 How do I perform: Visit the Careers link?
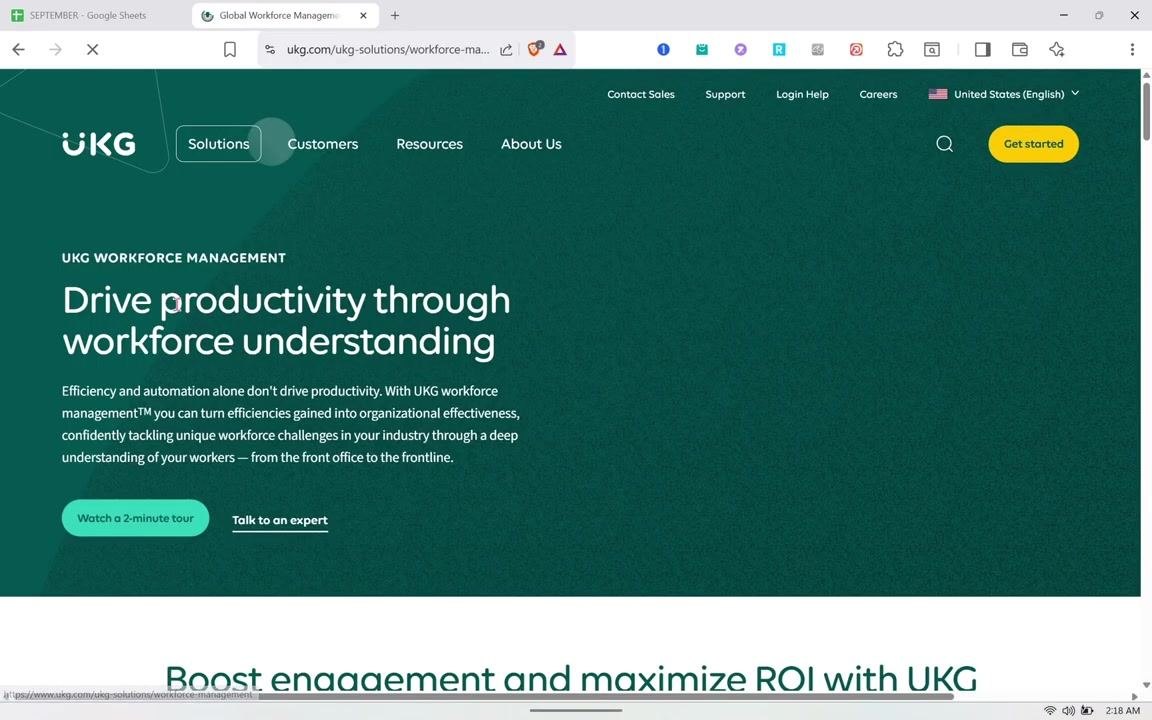click(878, 94)
